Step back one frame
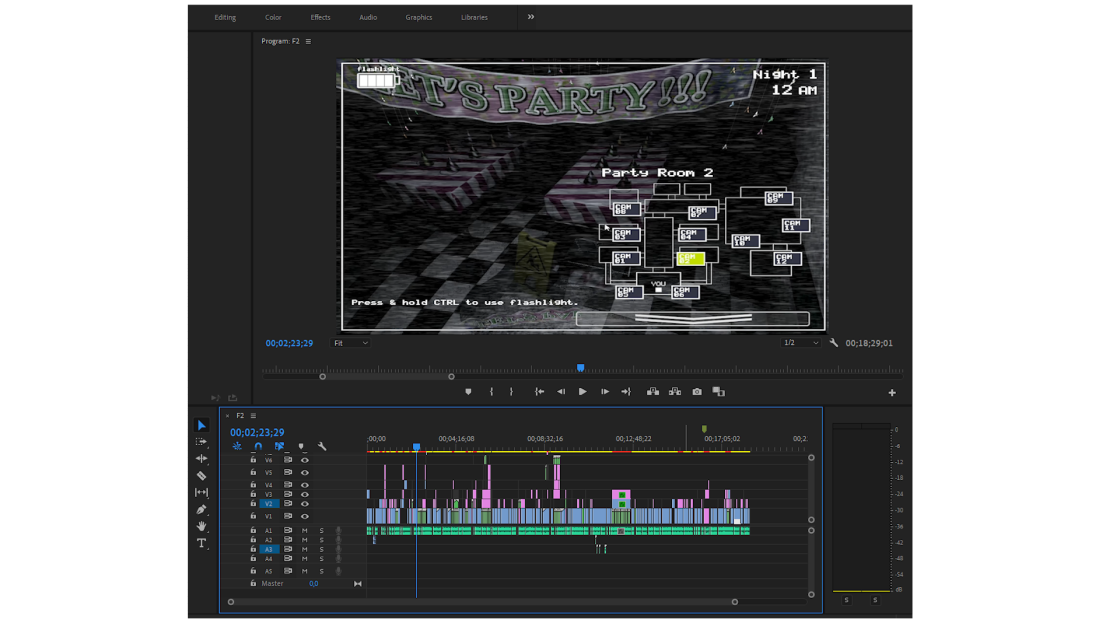The width and height of the screenshot is (1120, 630). 561,392
